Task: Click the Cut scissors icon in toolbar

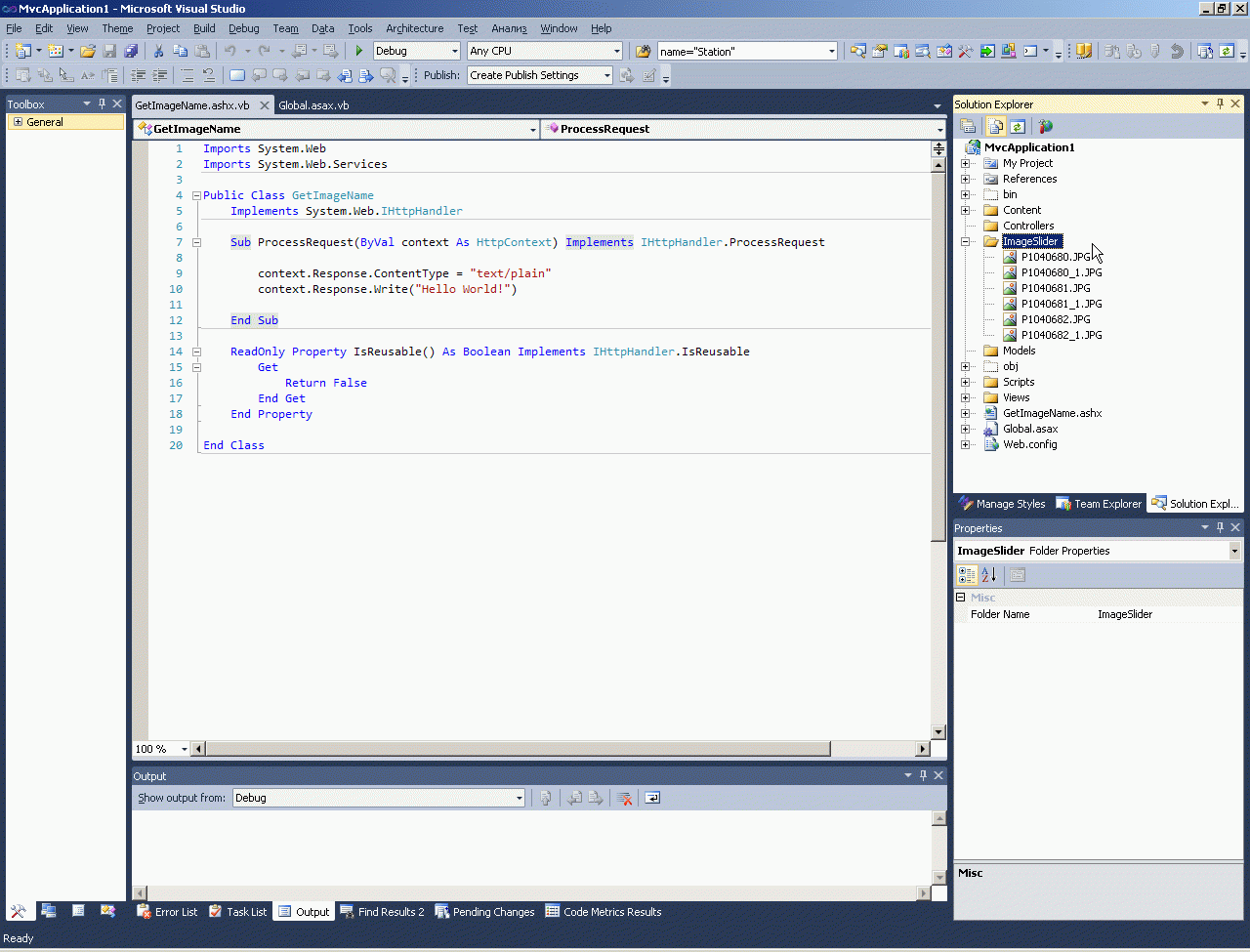Action: coord(158,51)
